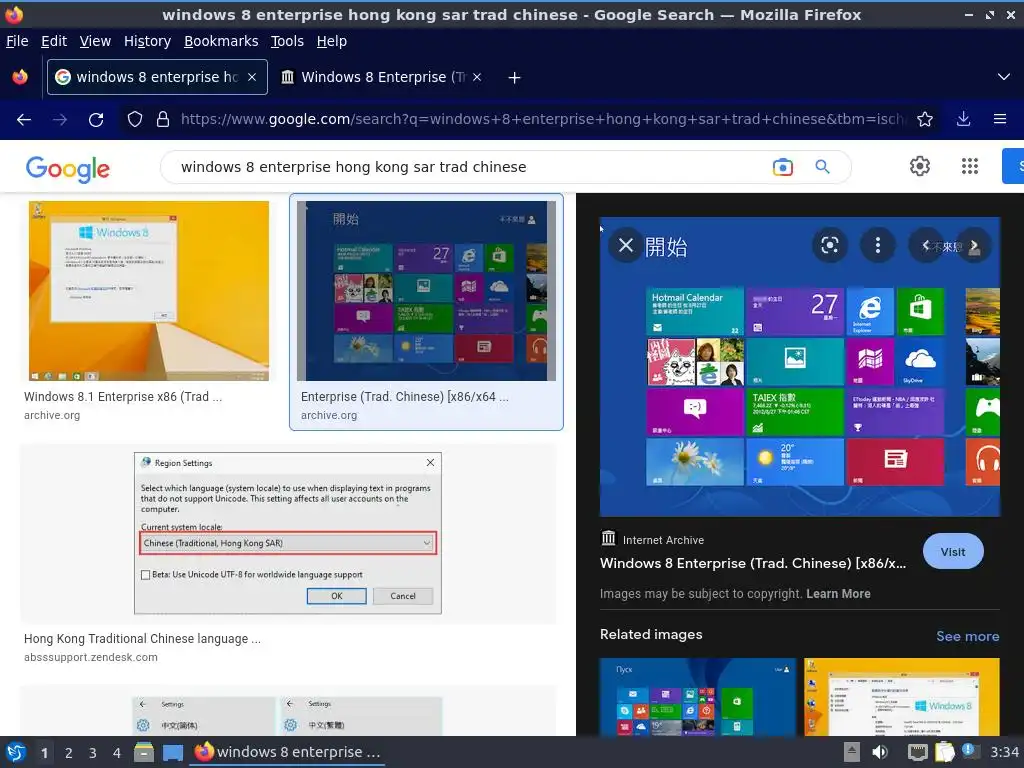Viewport: 1024px width, 768px height.
Task: Open the Firefox hamburger application menu
Action: pyautogui.click(x=1000, y=119)
